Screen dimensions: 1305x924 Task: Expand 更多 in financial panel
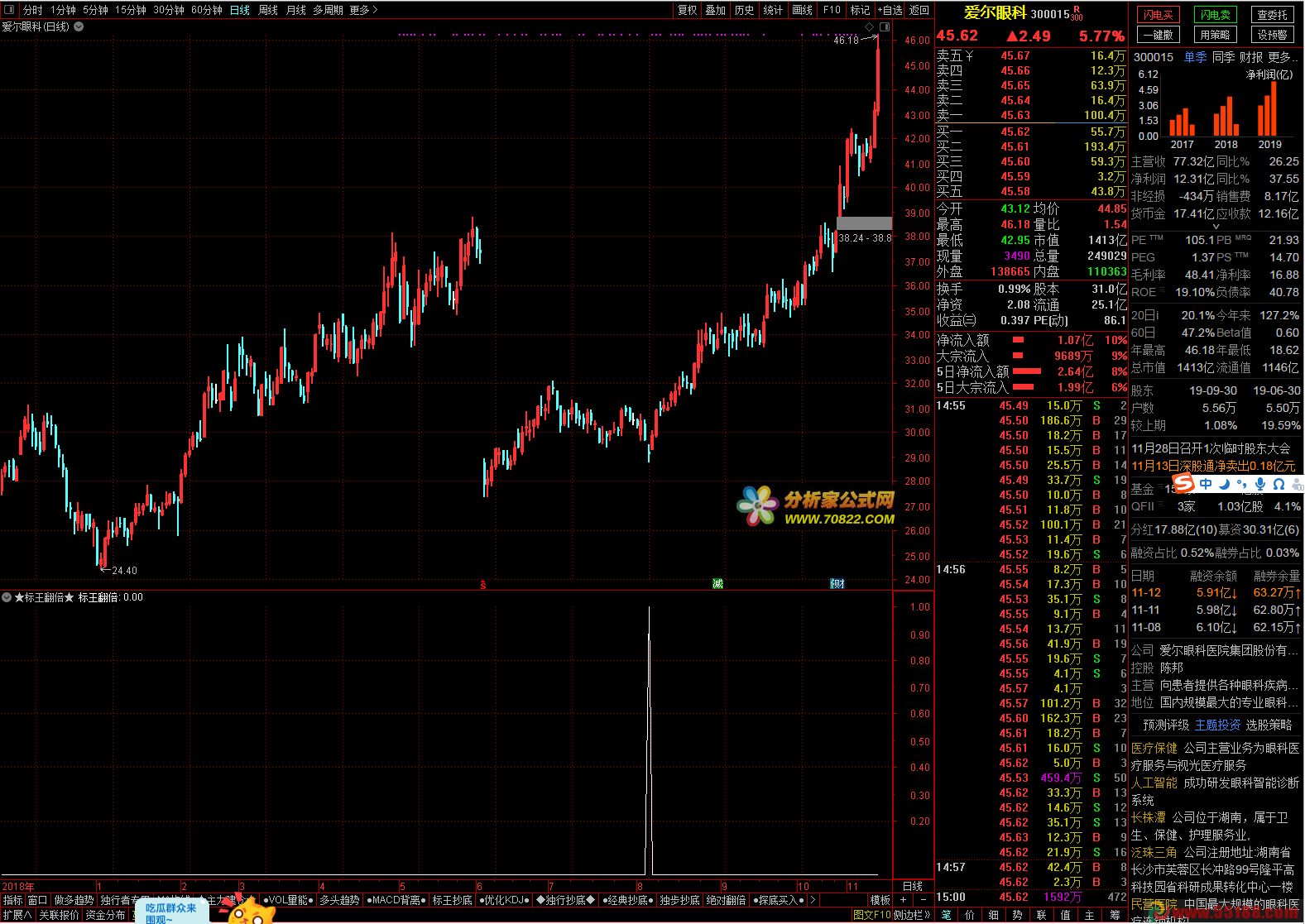click(1283, 57)
